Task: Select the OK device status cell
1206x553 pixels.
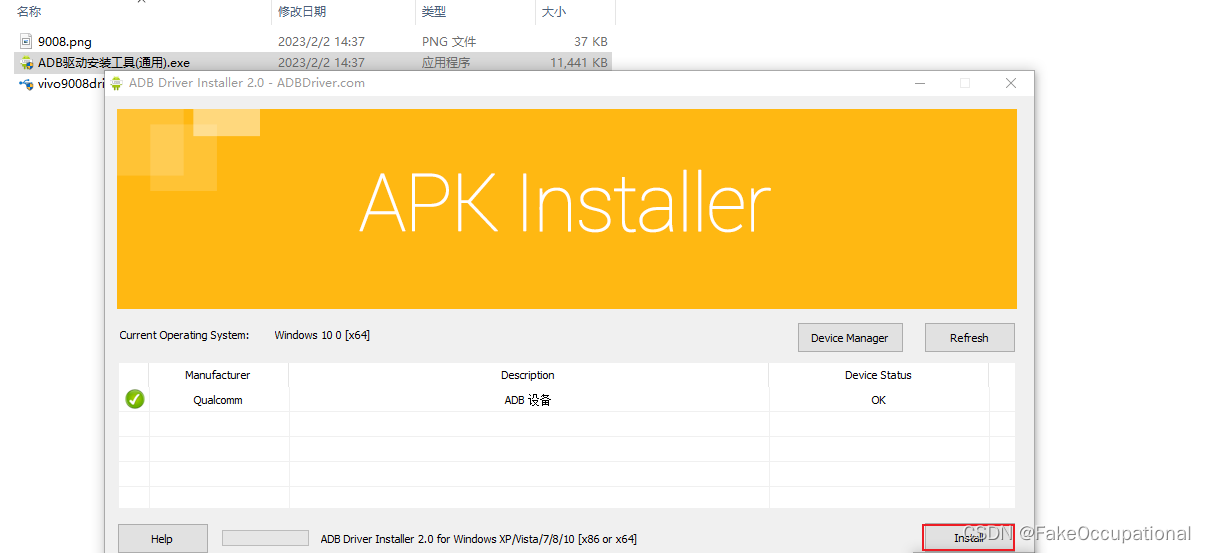Action: click(878, 400)
